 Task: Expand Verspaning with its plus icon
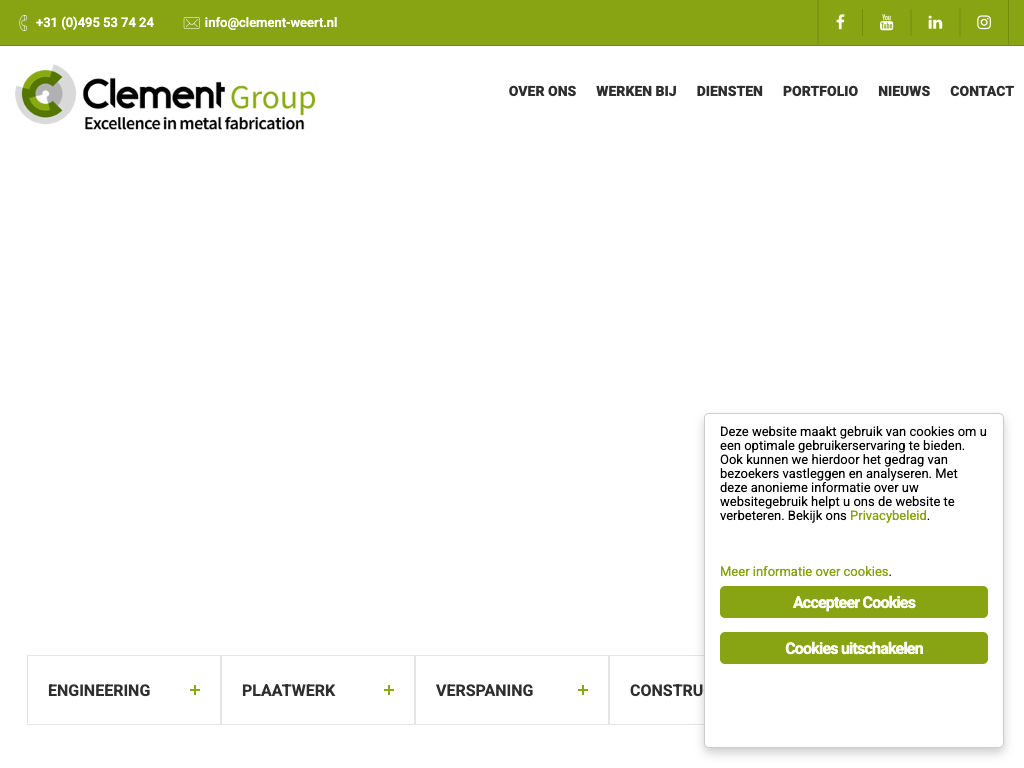pyautogui.click(x=583, y=690)
